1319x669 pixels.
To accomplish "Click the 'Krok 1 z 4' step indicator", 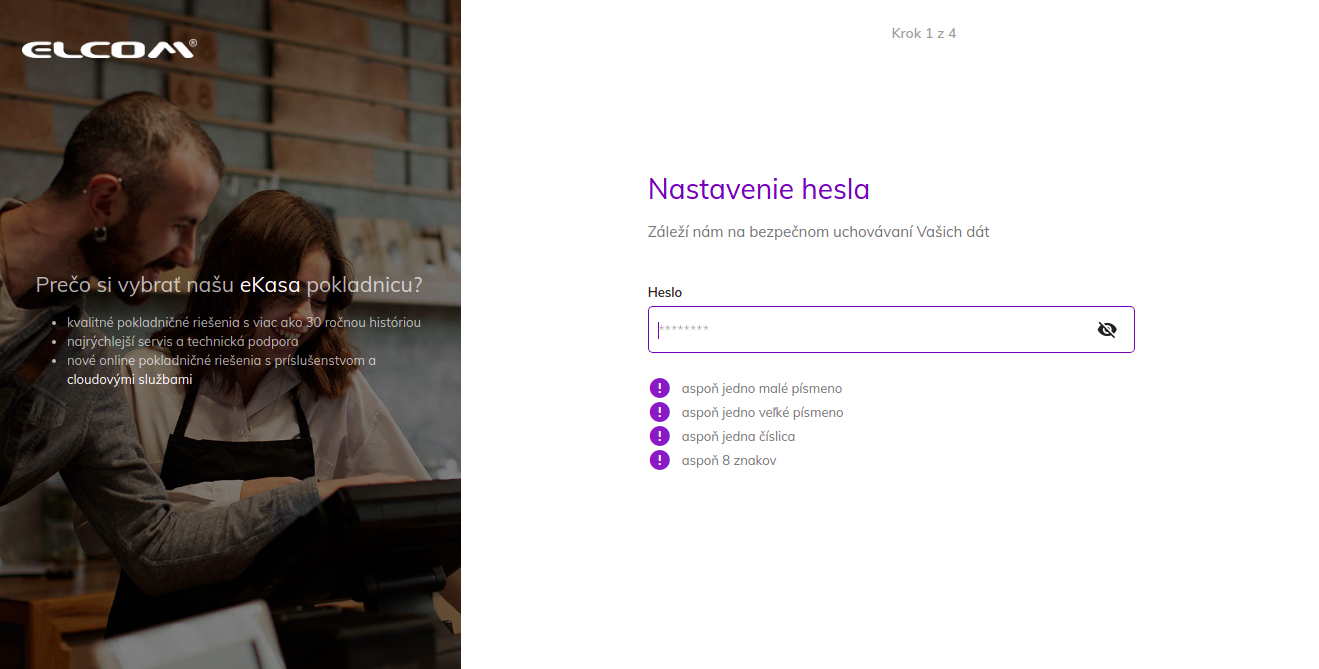I will click(924, 33).
